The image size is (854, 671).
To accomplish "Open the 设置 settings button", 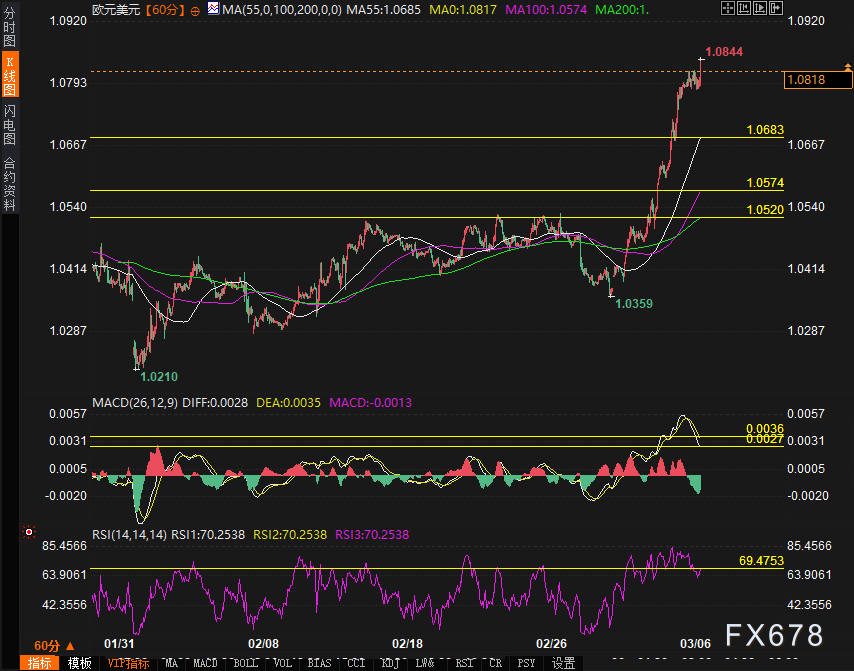I will pos(563,663).
